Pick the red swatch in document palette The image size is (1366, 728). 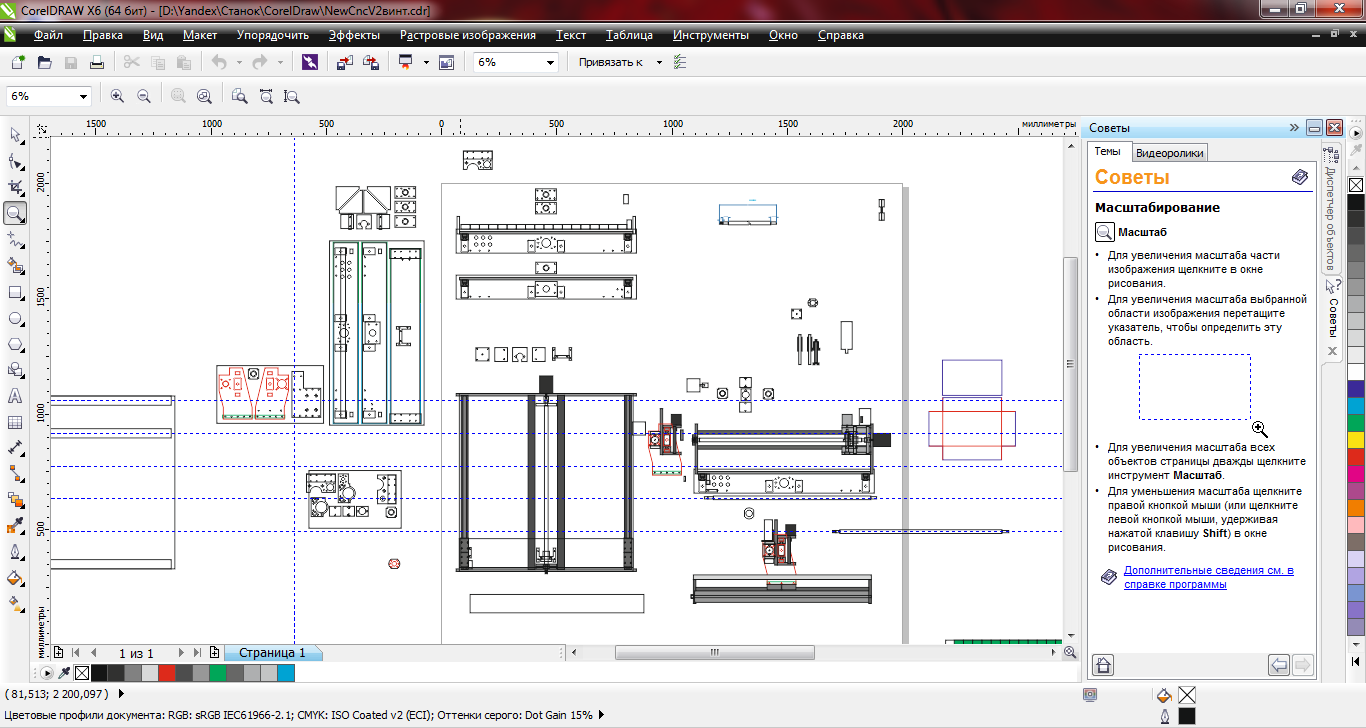pyautogui.click(x=167, y=673)
